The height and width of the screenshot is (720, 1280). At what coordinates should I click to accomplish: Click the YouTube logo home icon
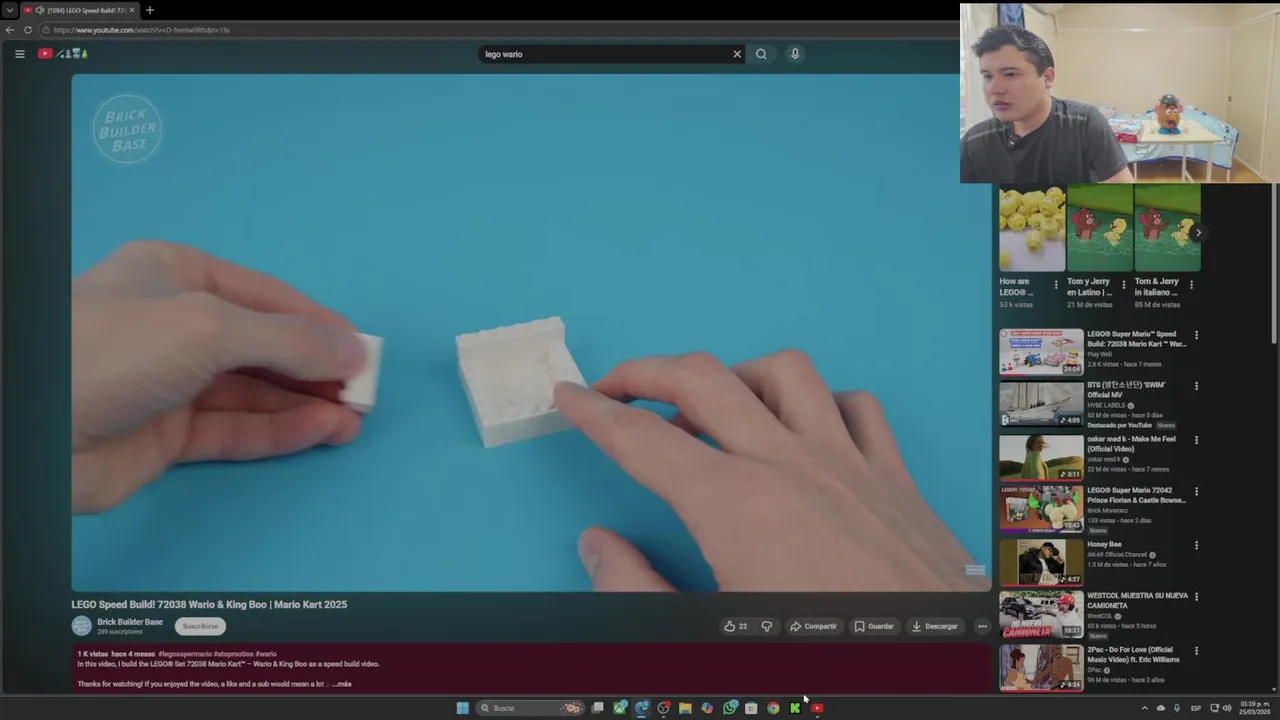point(45,54)
